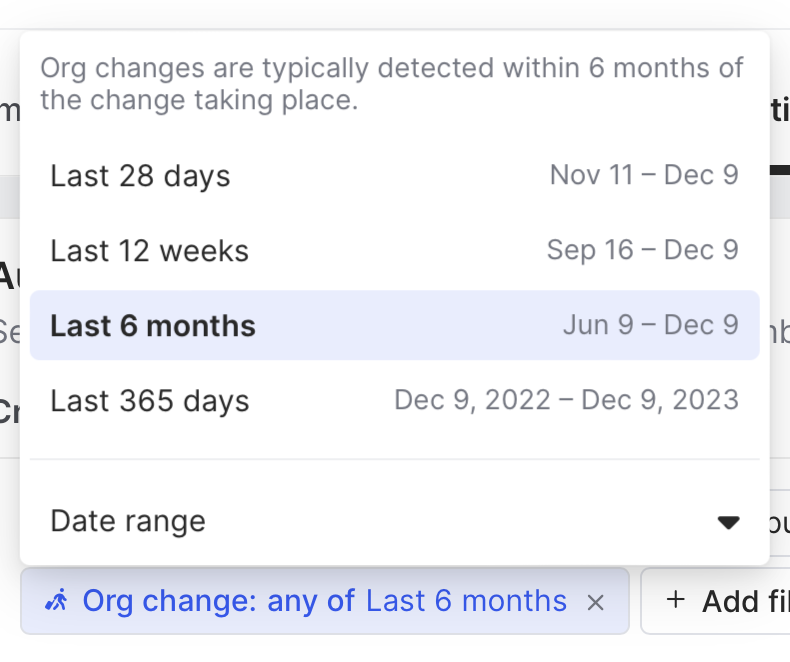
Task: Click "Dec 9, 2022 – Dec 9, 2023" range
Action: (x=566, y=400)
